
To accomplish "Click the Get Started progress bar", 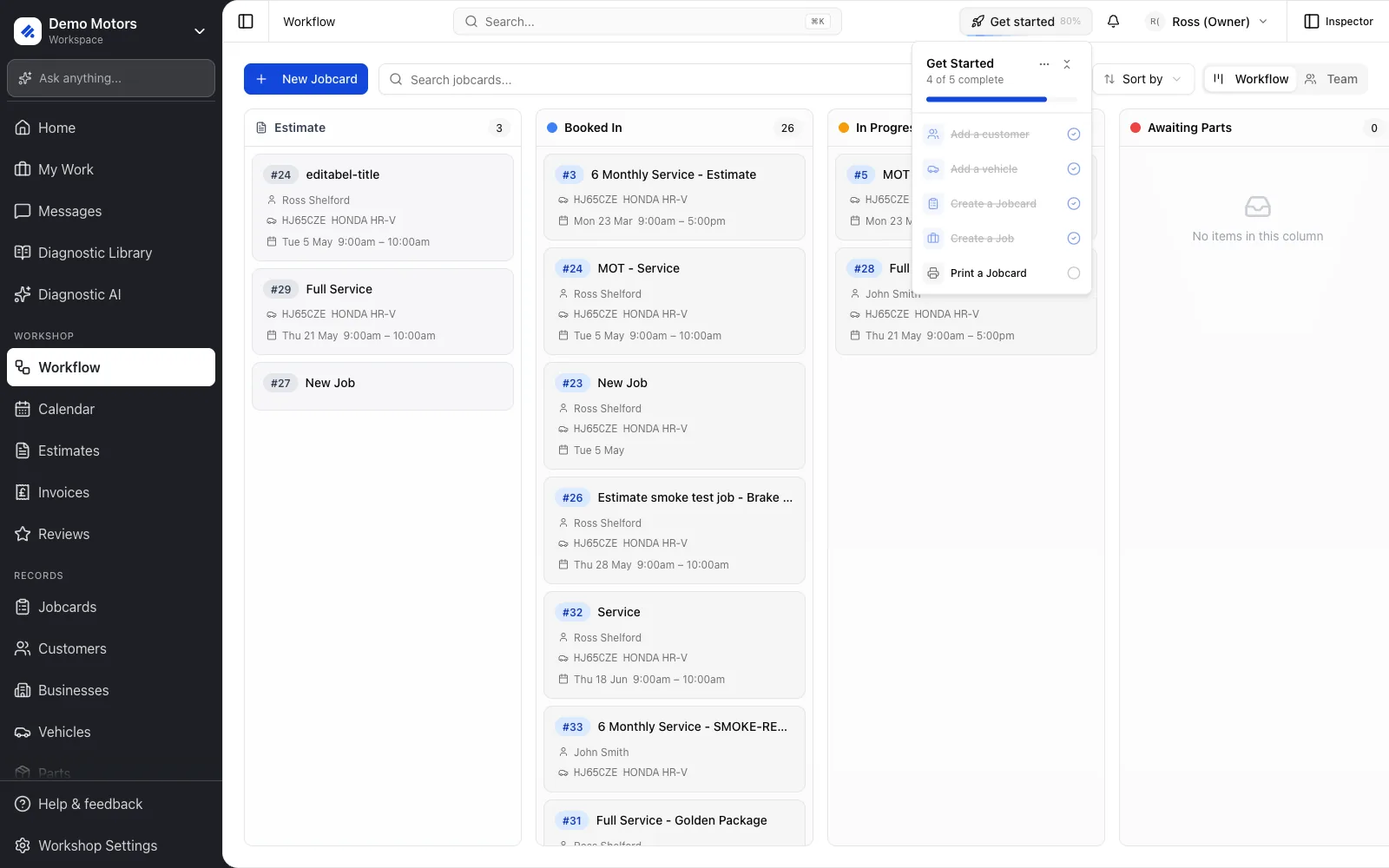I will coord(1002,100).
